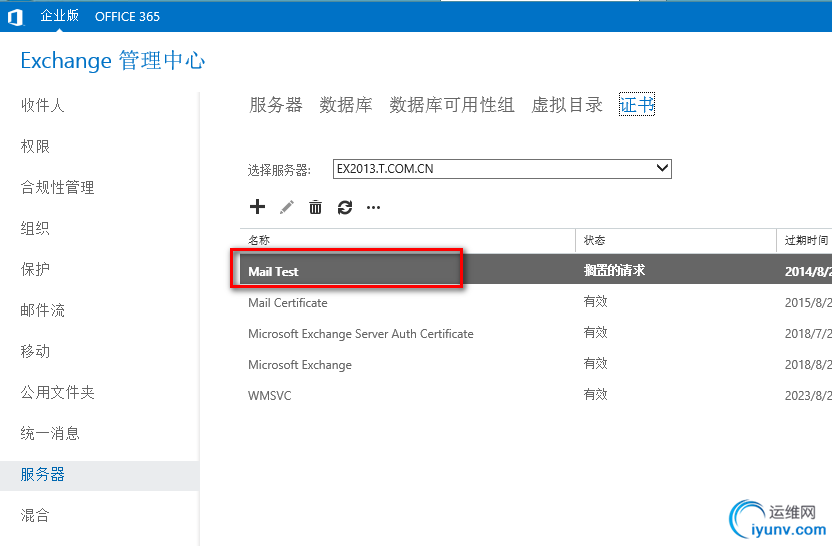The height and width of the screenshot is (546, 832).
Task: Open the 数据库可用性组 tab
Action: click(x=452, y=105)
